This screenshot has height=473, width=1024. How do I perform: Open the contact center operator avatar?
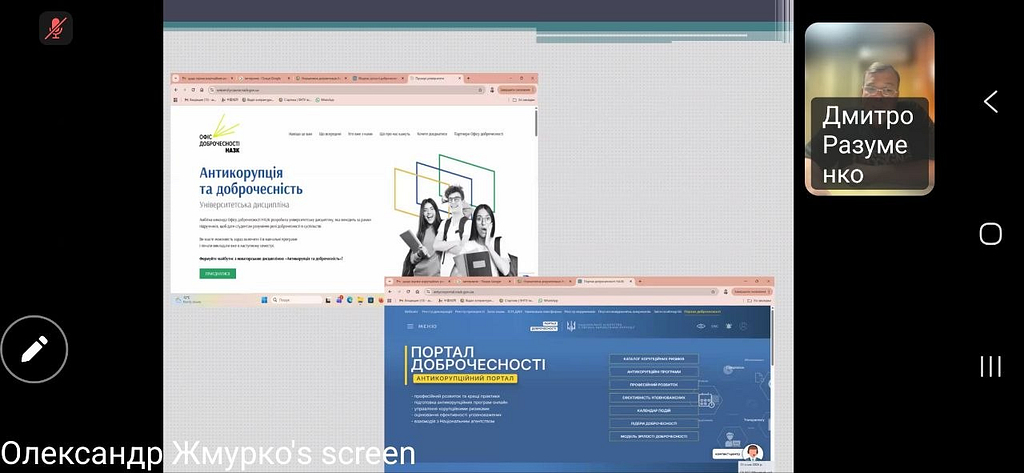click(753, 452)
